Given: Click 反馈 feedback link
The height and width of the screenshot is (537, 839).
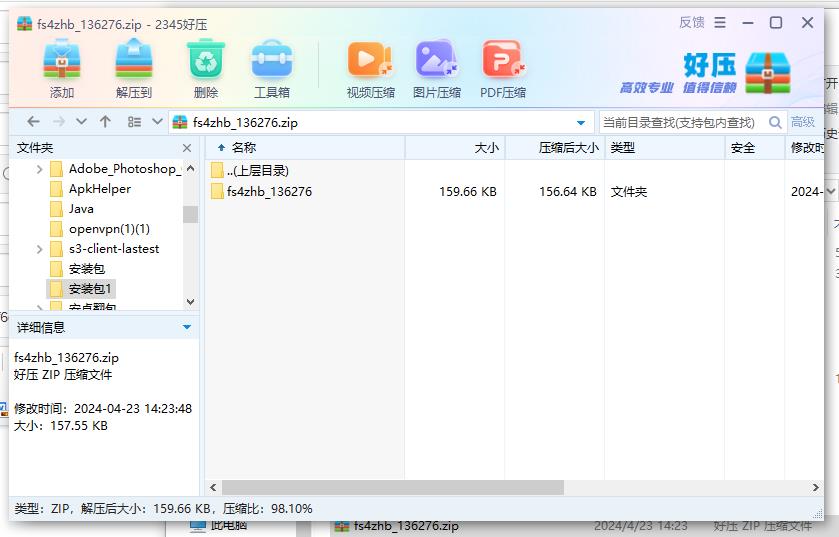Looking at the screenshot, I should [691, 22].
